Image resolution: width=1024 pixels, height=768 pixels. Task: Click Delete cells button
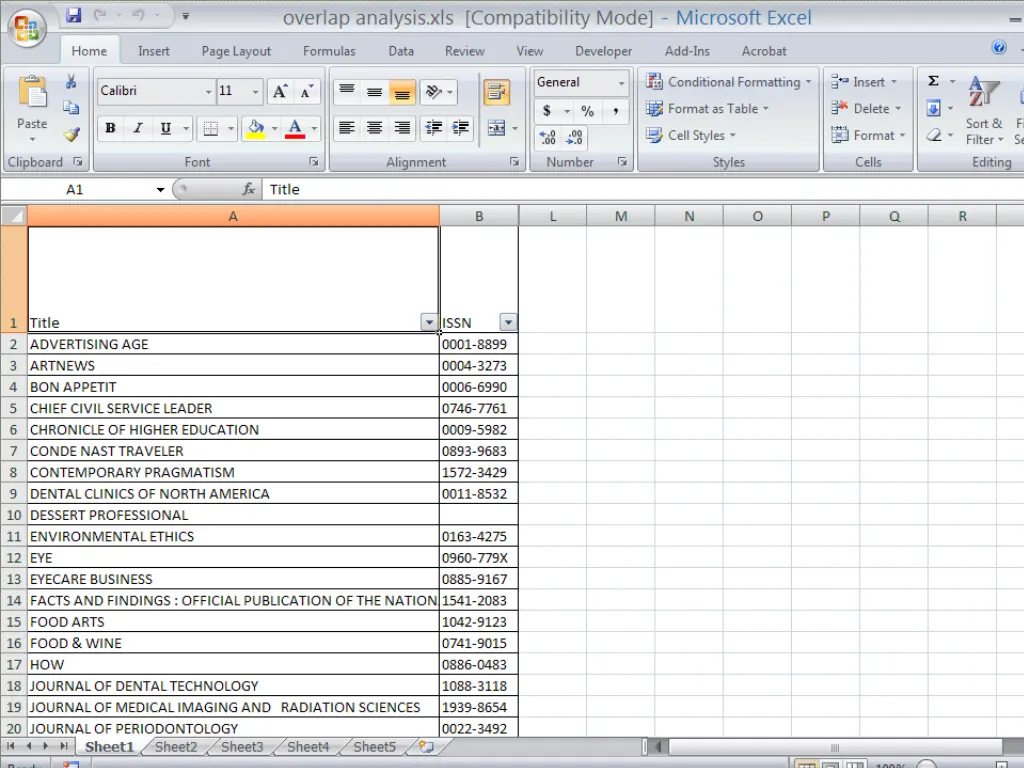pyautogui.click(x=866, y=108)
